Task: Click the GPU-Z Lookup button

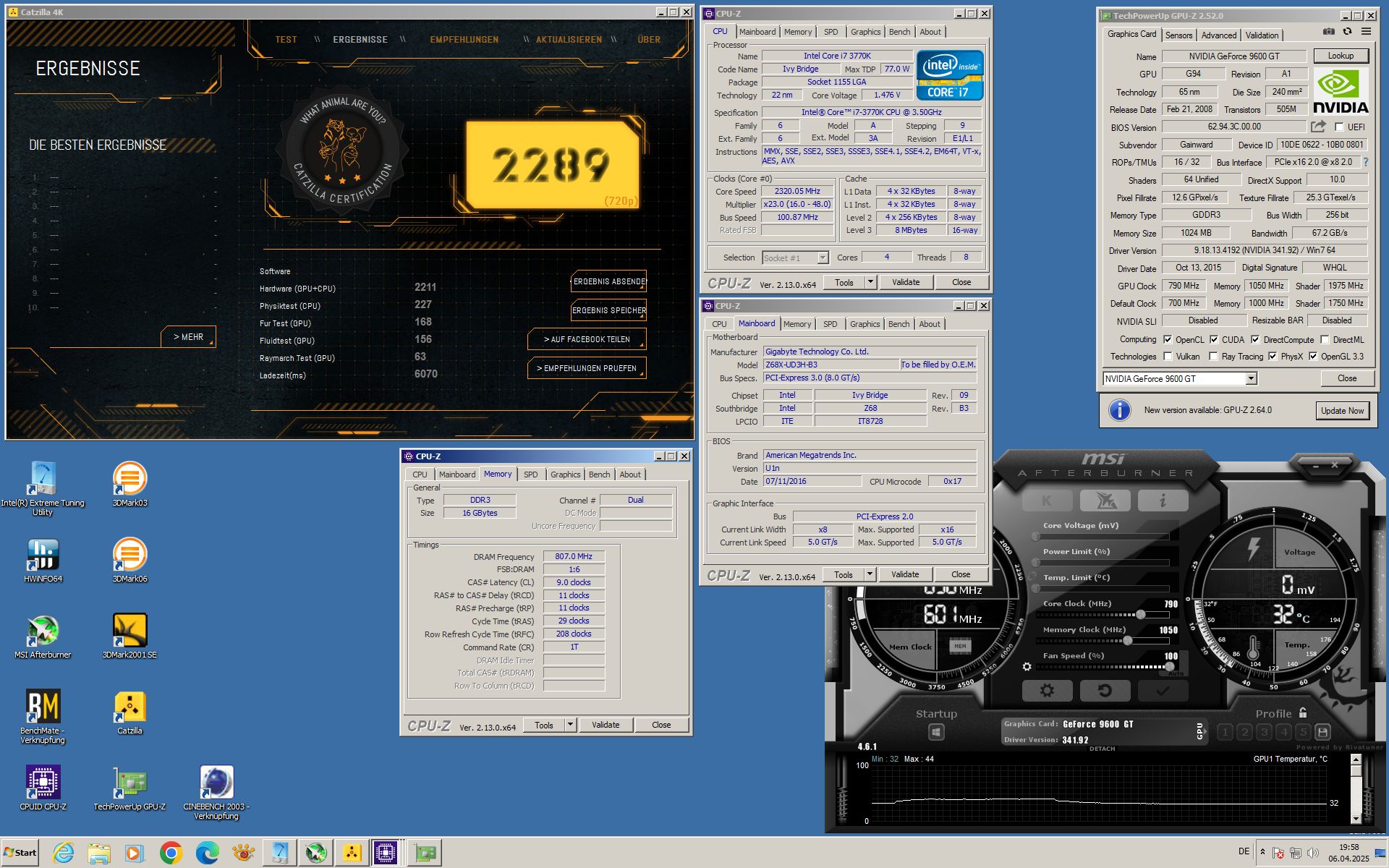Action: (x=1340, y=56)
